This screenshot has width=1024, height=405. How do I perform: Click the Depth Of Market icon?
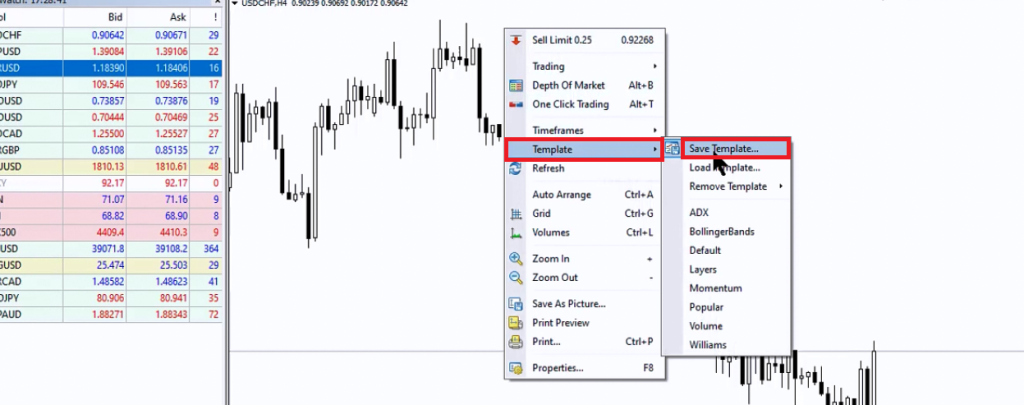pos(516,85)
